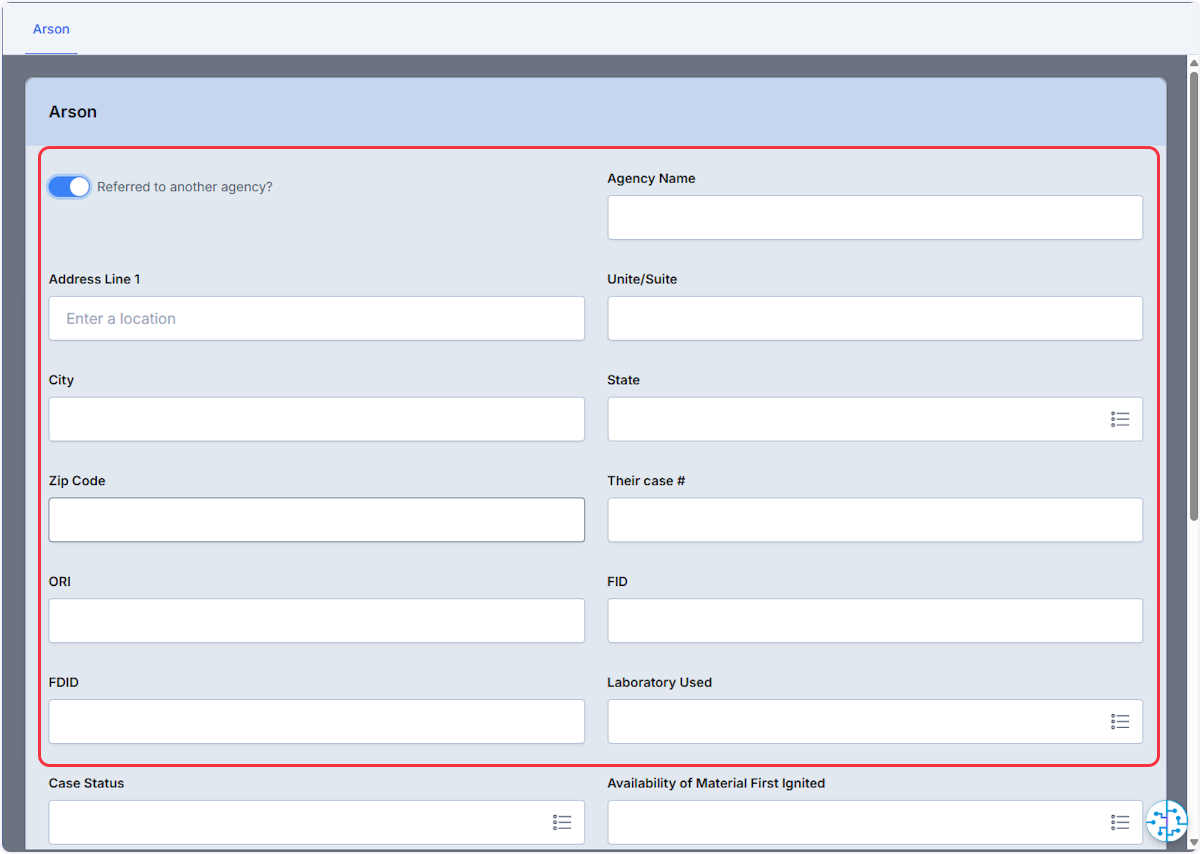The width and height of the screenshot is (1200, 854).
Task: Focus the ORI input field
Action: (316, 620)
